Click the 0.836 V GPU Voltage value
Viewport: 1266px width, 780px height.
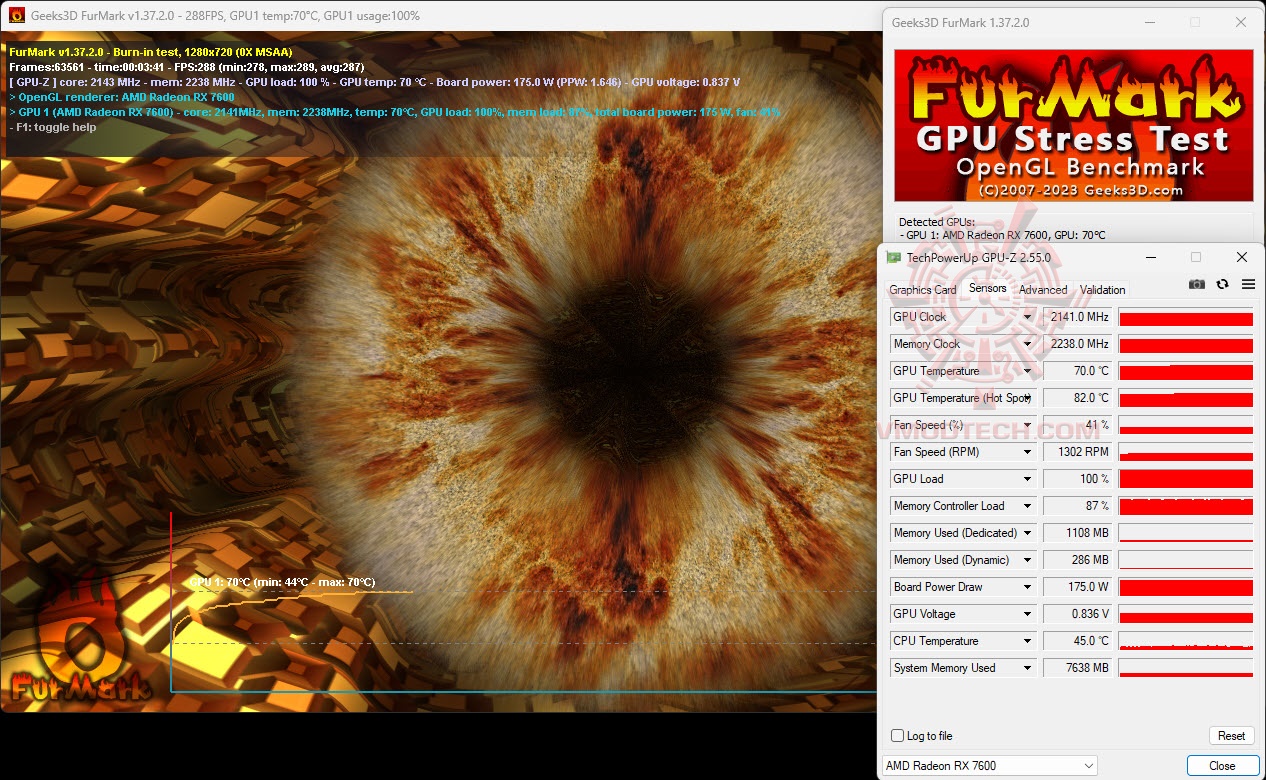(x=1078, y=614)
